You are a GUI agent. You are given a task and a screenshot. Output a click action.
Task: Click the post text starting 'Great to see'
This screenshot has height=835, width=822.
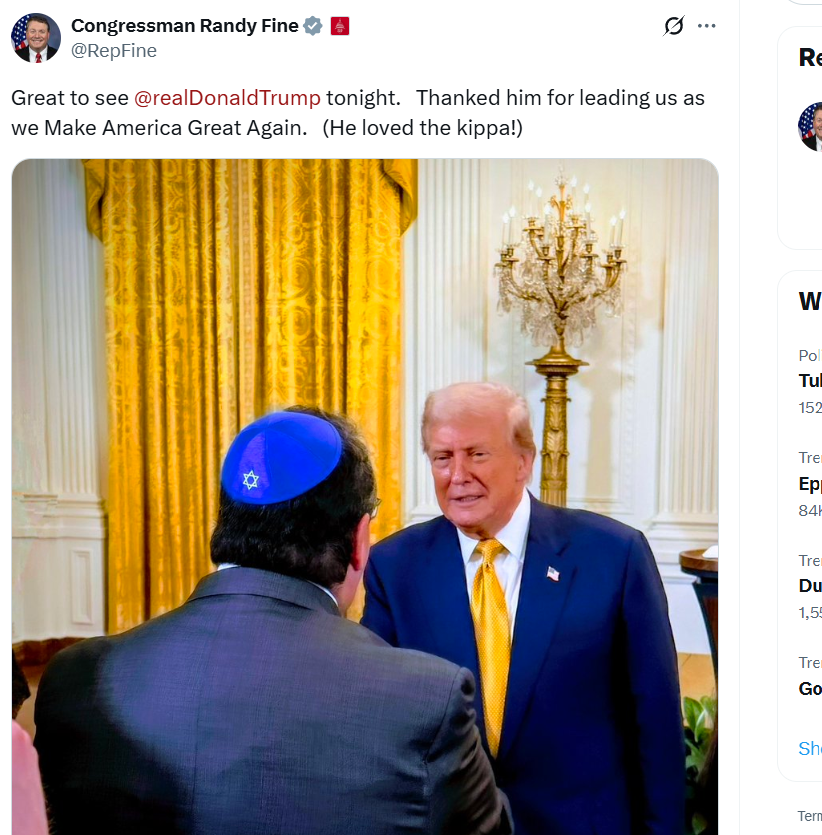point(358,113)
